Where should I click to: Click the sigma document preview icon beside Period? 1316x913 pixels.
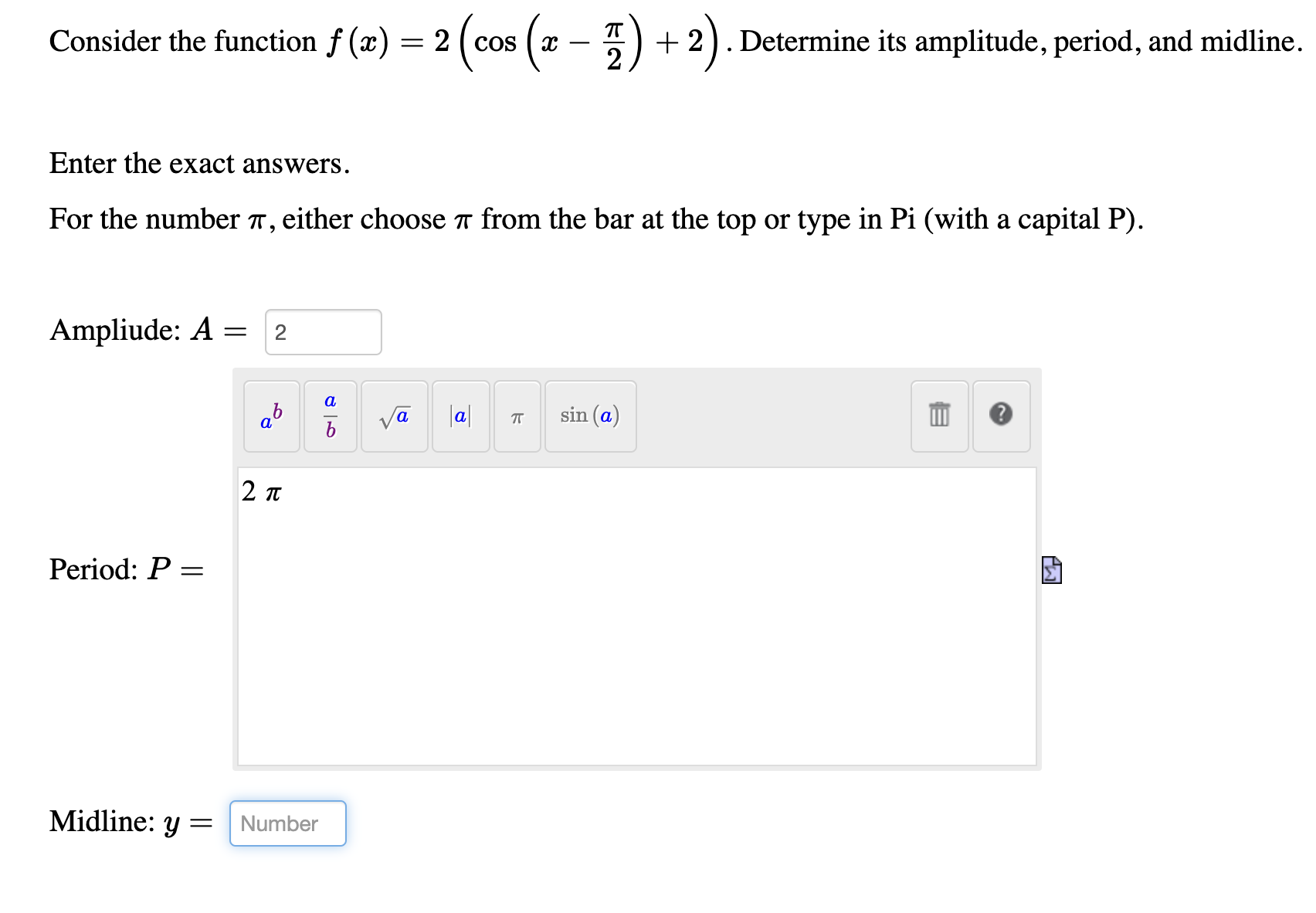point(1051,570)
